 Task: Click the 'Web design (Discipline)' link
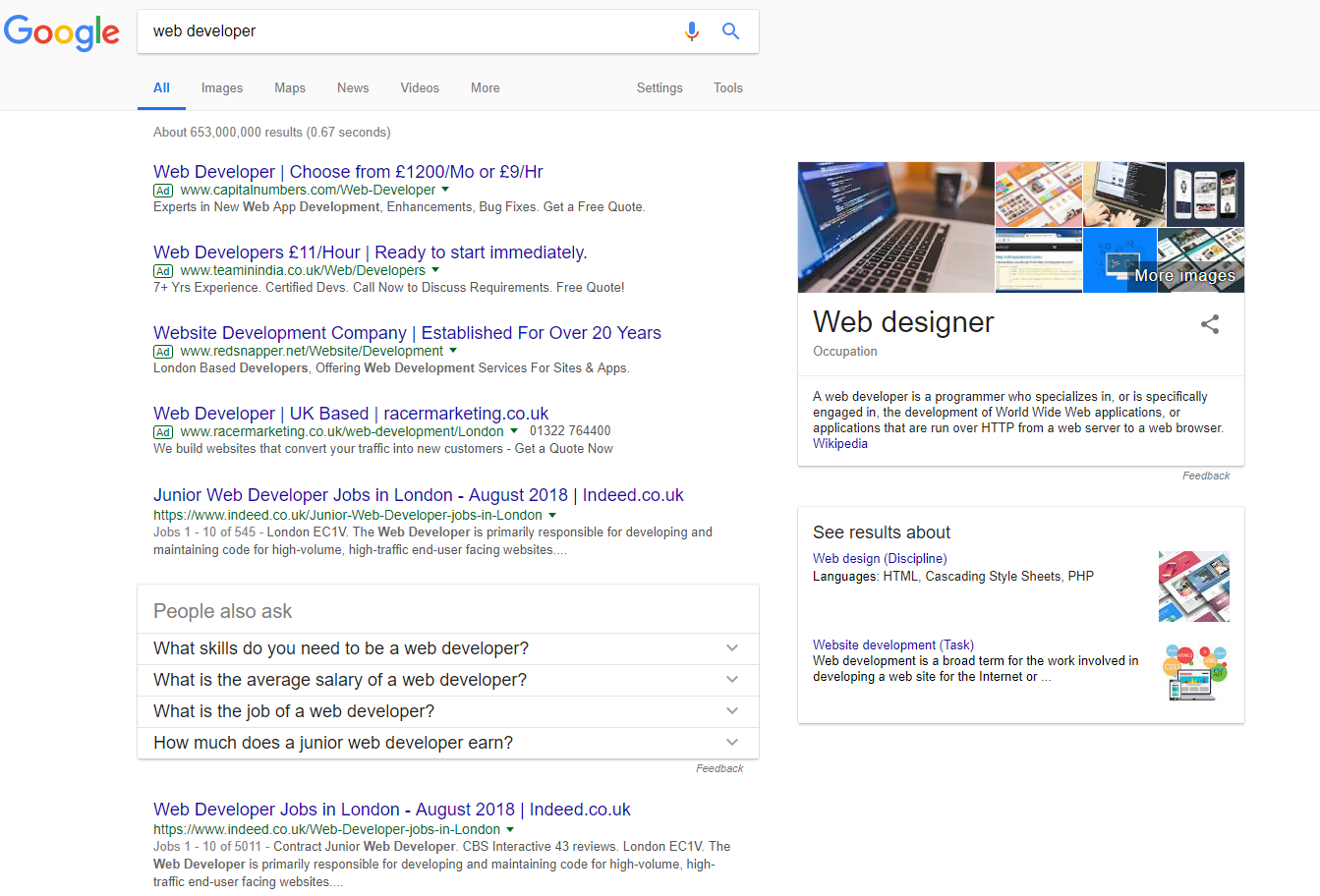tap(879, 558)
